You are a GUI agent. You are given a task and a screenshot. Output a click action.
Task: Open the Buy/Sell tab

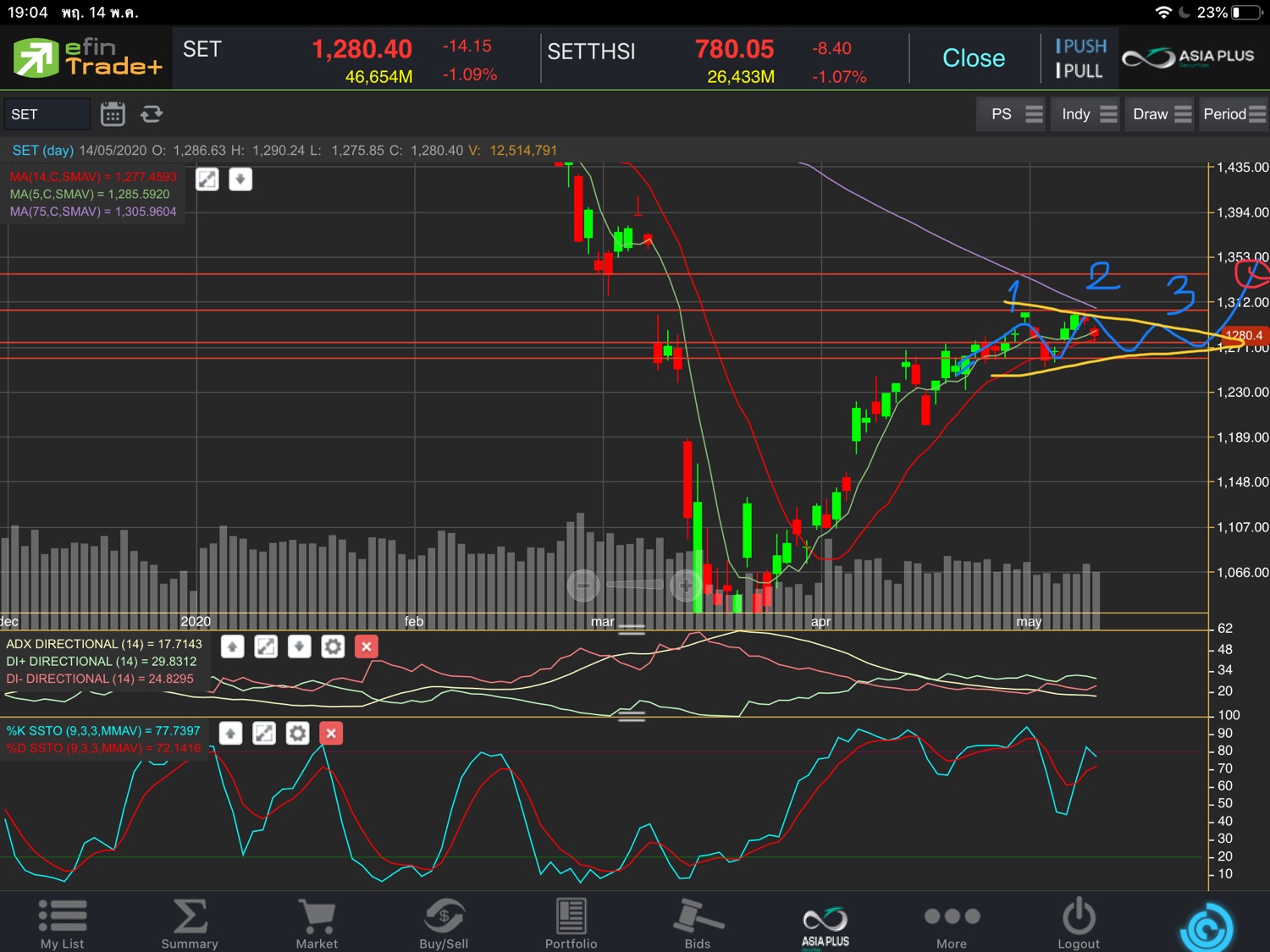point(444,923)
